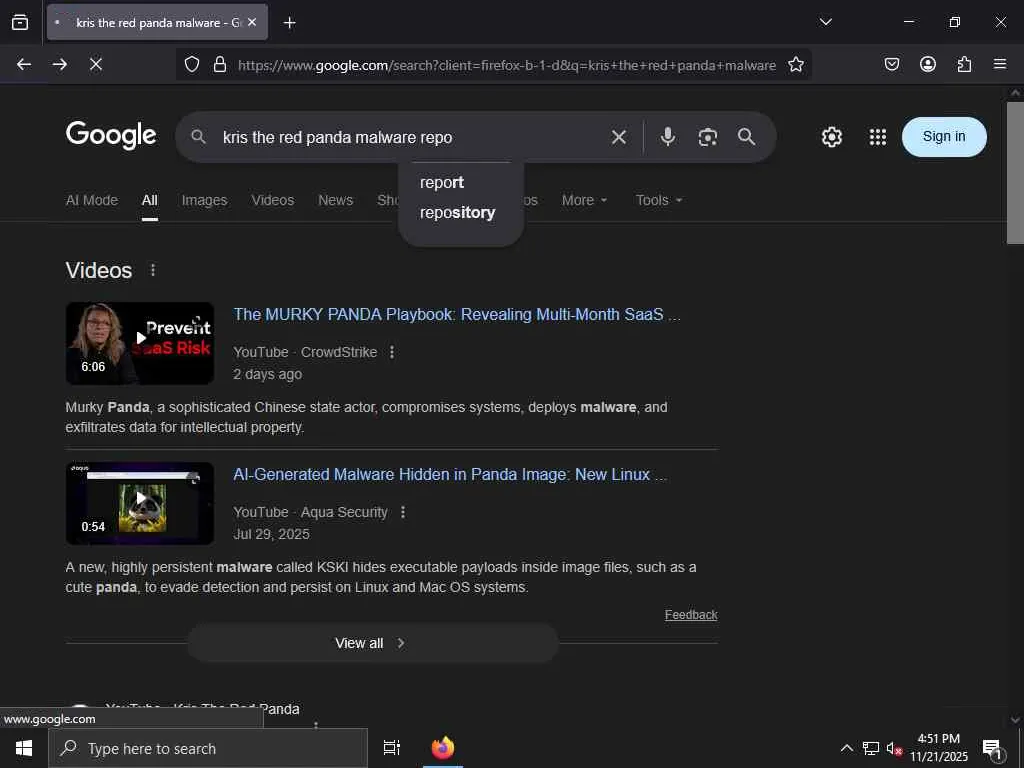Open Save to Pocket icon
The height and width of the screenshot is (768, 1024).
(892, 64)
